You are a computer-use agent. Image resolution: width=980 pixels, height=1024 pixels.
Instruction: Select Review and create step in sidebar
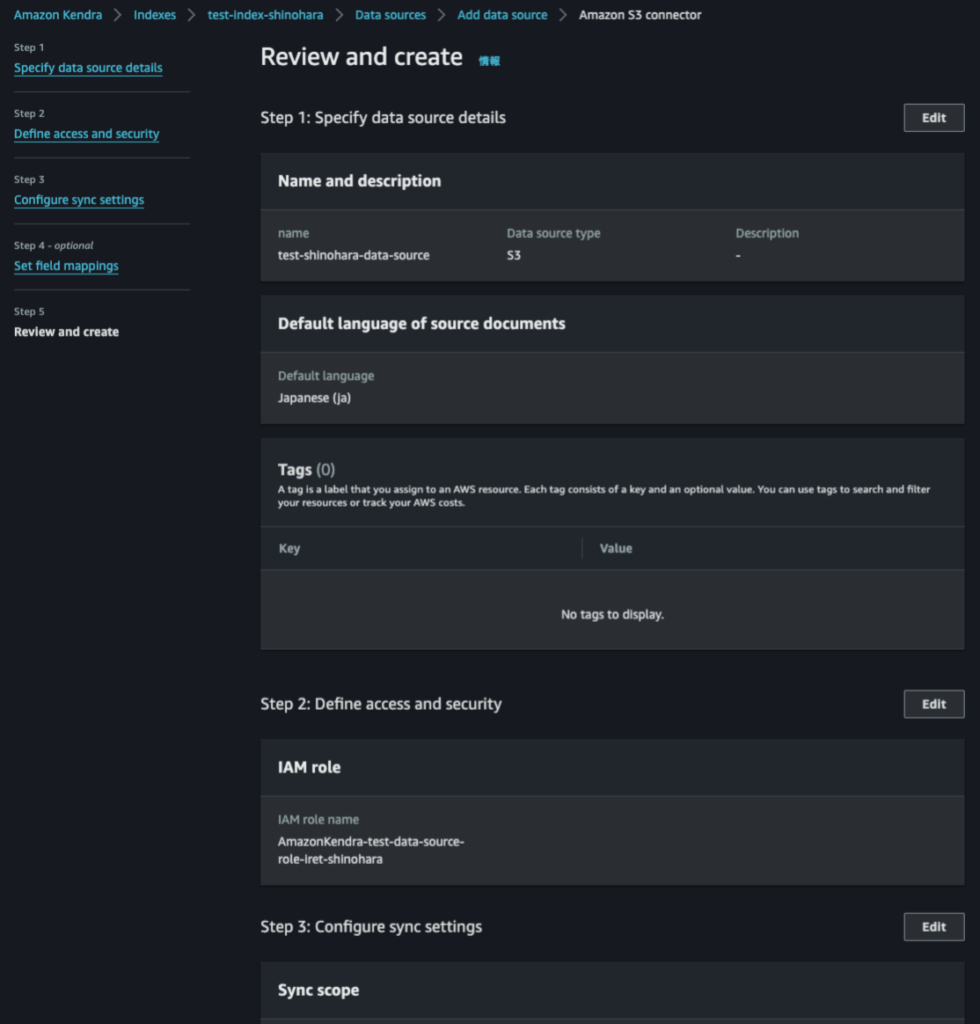66,332
